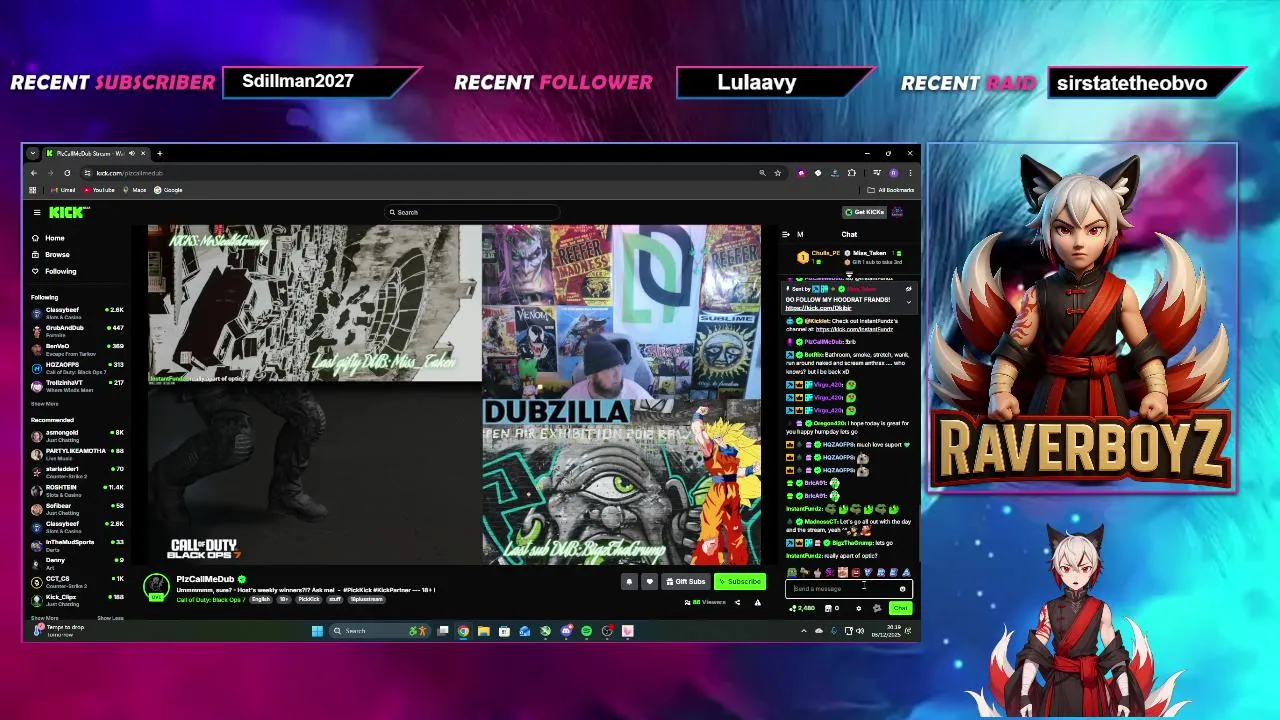Image resolution: width=1280 pixels, height=720 pixels.
Task: Open recommended channel starladder1
Action: (78, 472)
